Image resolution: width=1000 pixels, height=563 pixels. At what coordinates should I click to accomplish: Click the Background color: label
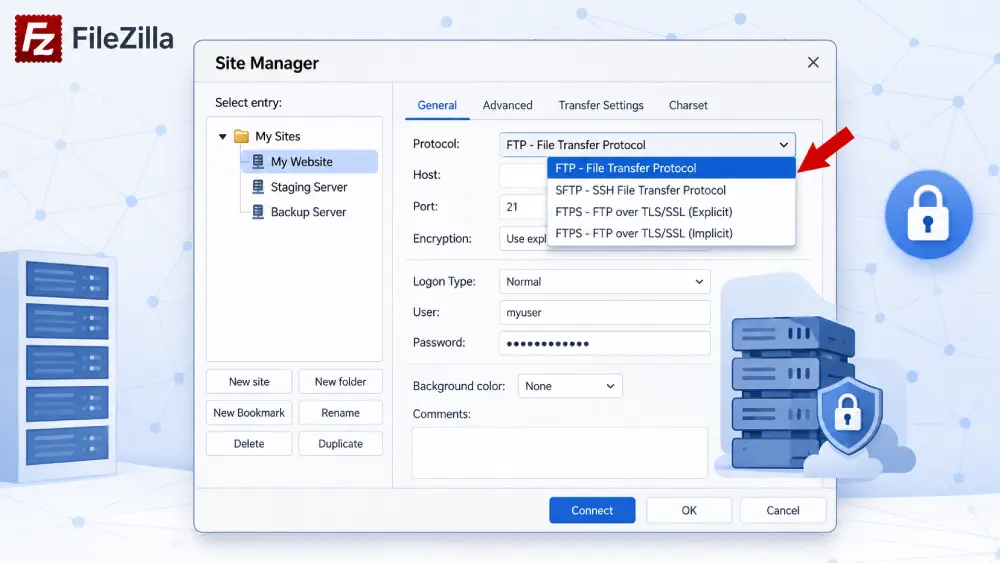point(459,386)
